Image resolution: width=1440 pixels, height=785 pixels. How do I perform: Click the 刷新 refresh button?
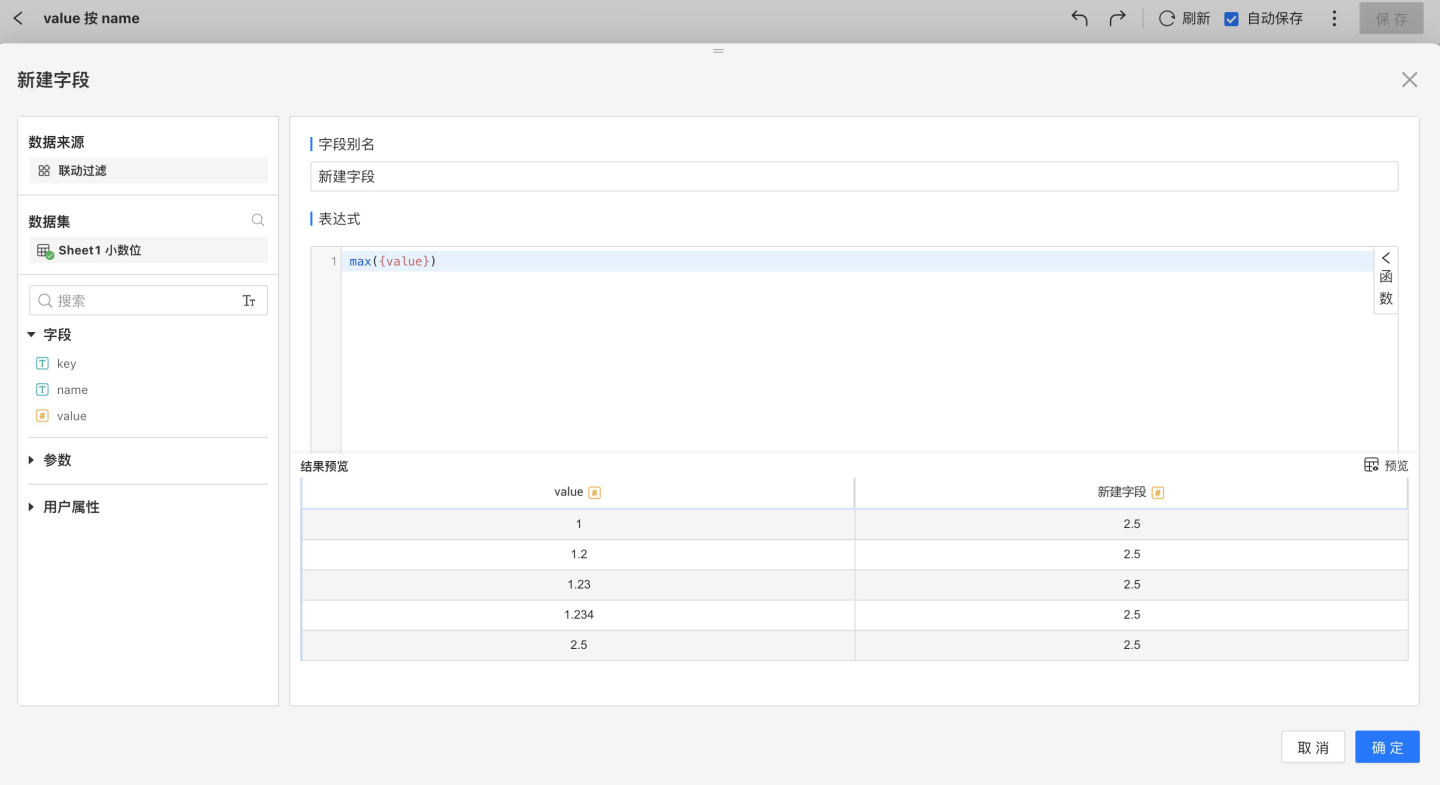point(1184,18)
